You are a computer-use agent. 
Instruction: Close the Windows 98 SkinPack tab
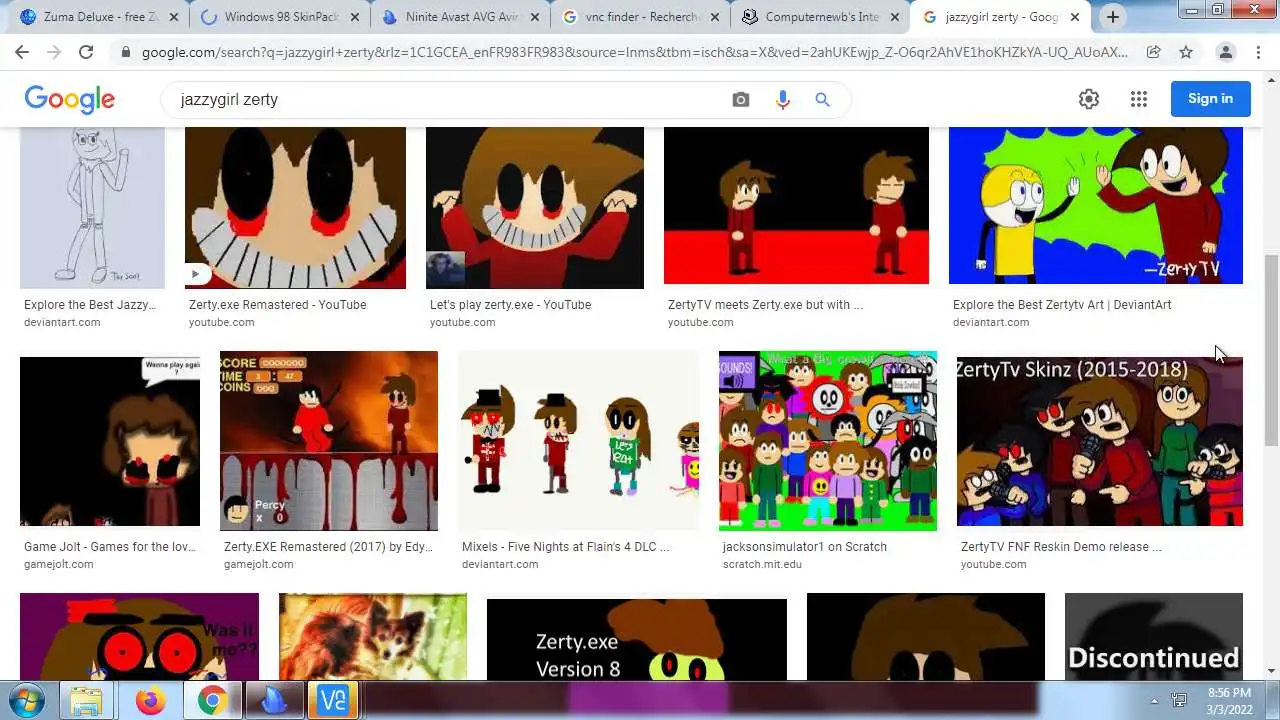[354, 17]
